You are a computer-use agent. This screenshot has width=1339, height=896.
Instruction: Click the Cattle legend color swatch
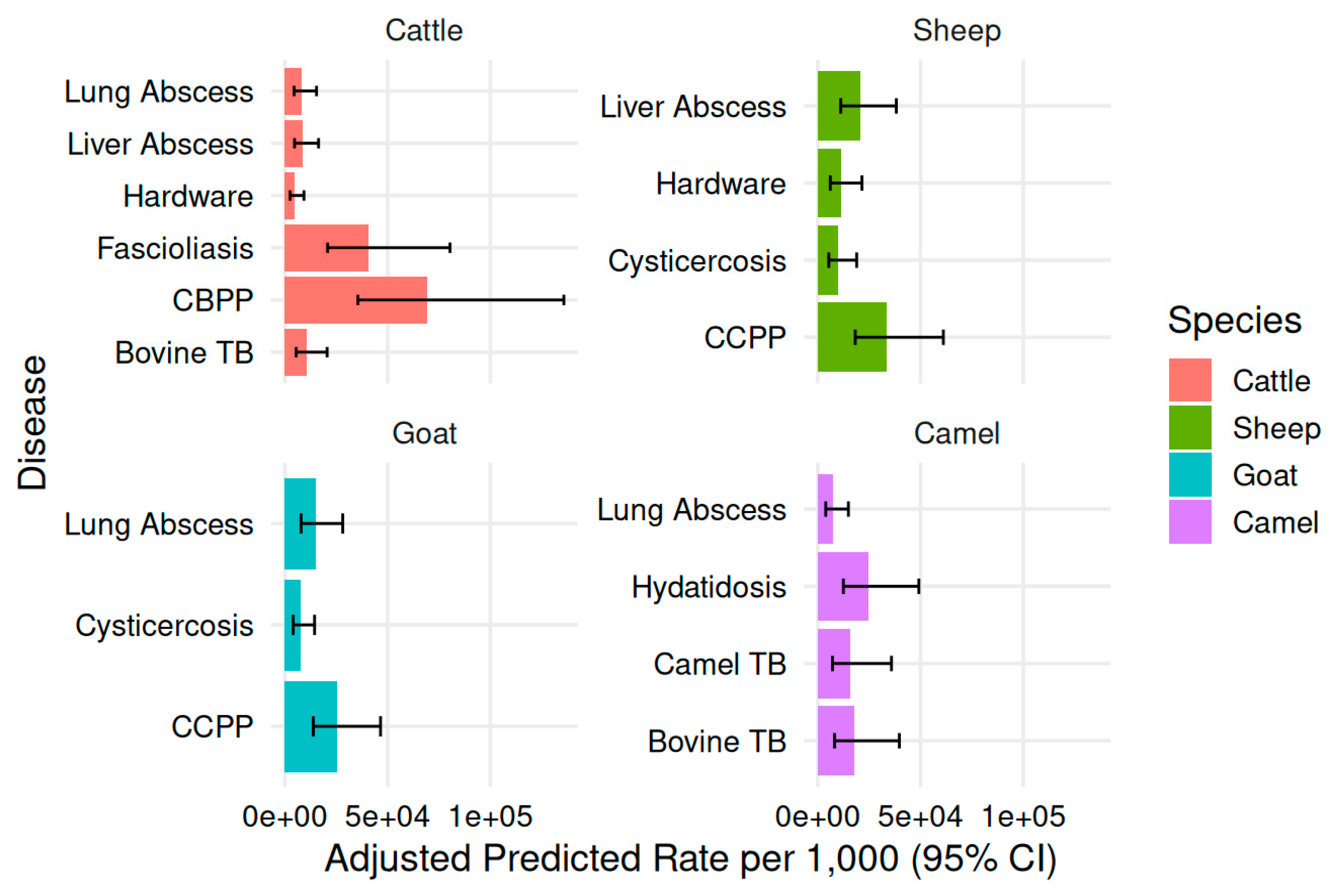click(1190, 380)
